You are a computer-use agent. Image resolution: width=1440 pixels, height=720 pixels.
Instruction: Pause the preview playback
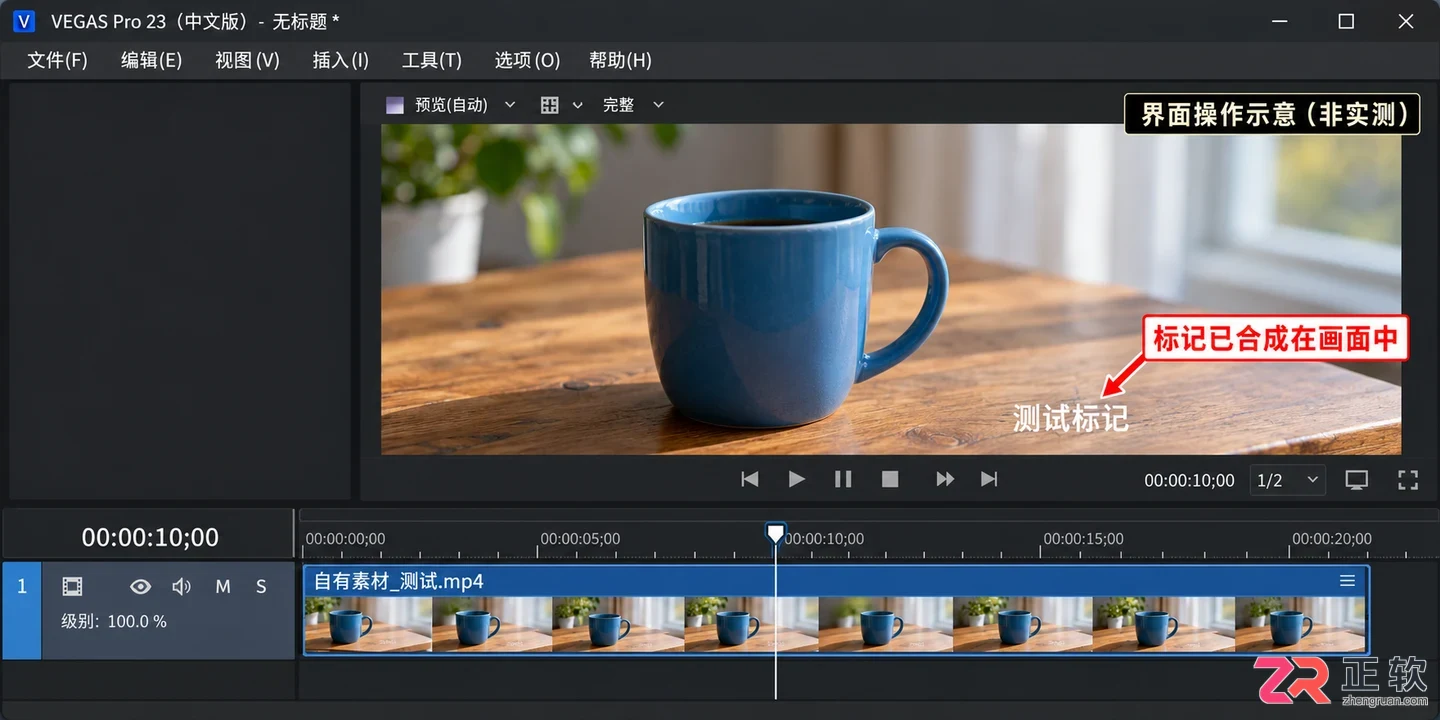pos(843,480)
